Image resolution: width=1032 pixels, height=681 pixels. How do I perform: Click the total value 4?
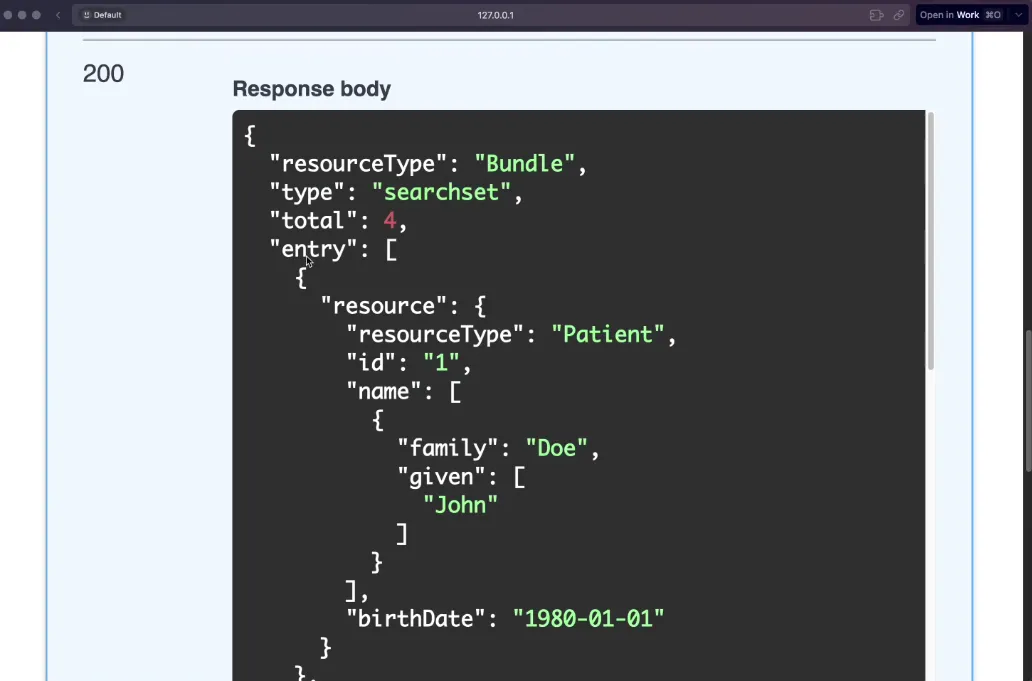390,220
